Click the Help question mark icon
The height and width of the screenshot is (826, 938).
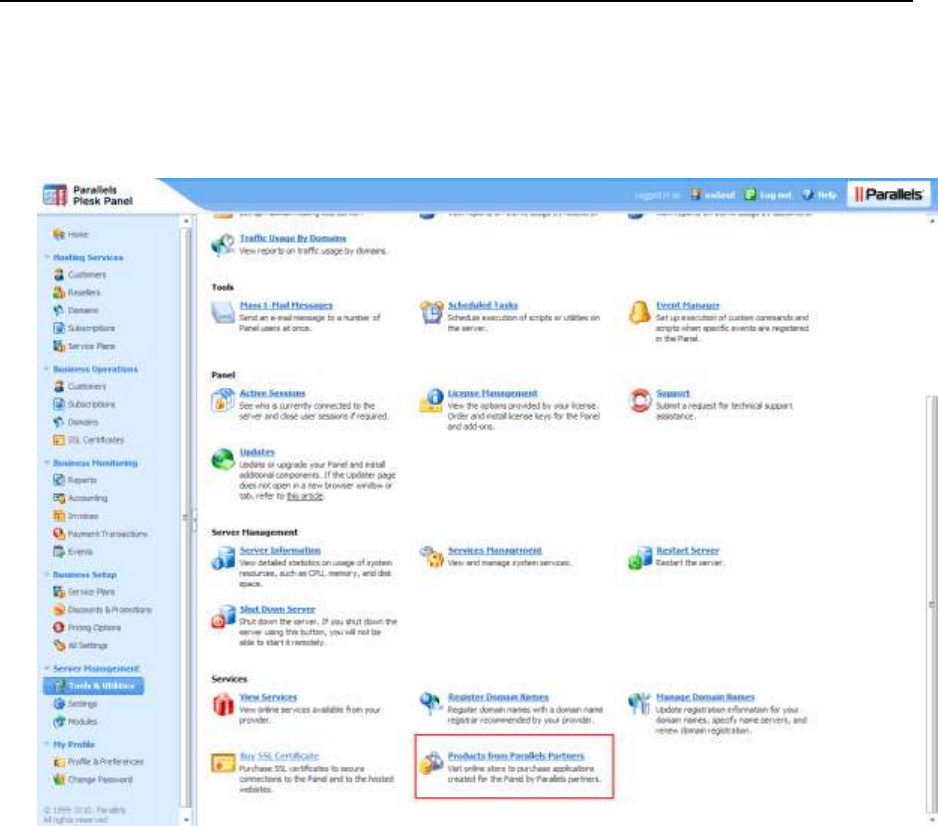pos(808,194)
